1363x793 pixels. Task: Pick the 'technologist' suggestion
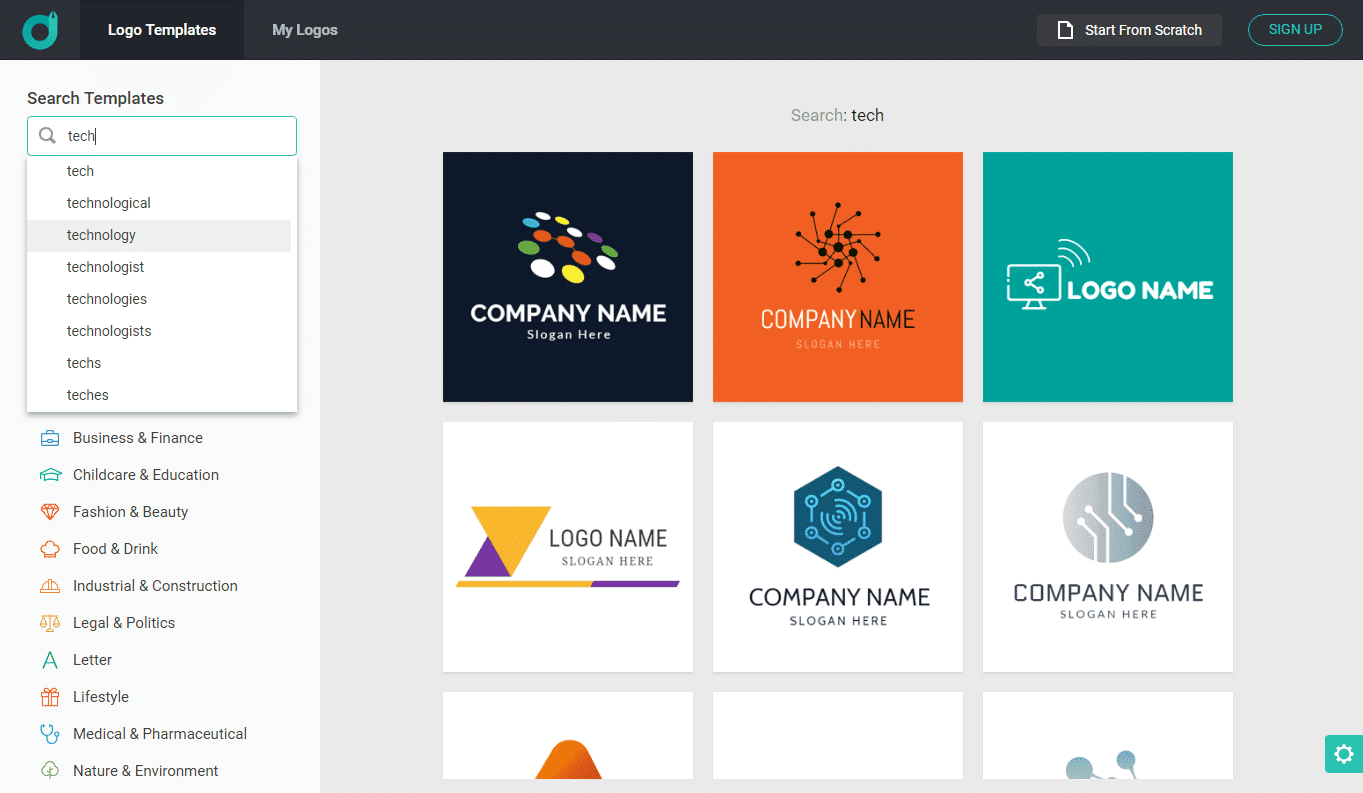point(159,267)
